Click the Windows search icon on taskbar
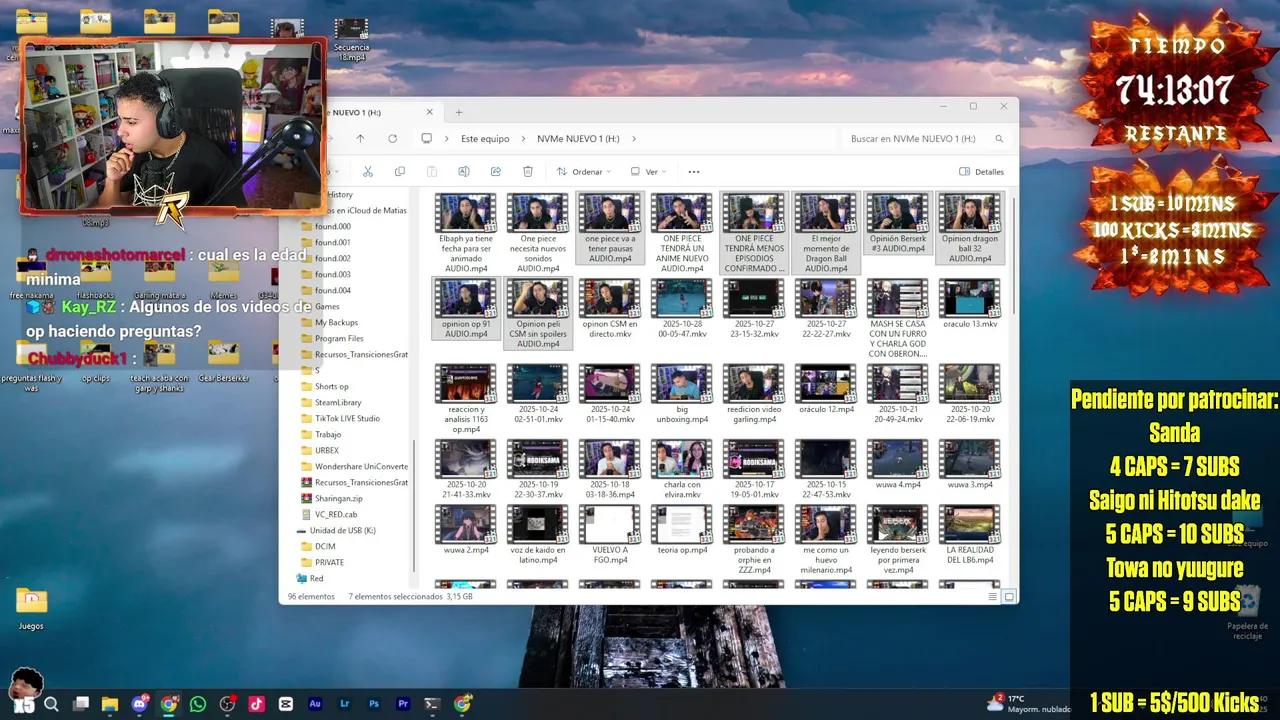1280x720 pixels. tap(51, 704)
